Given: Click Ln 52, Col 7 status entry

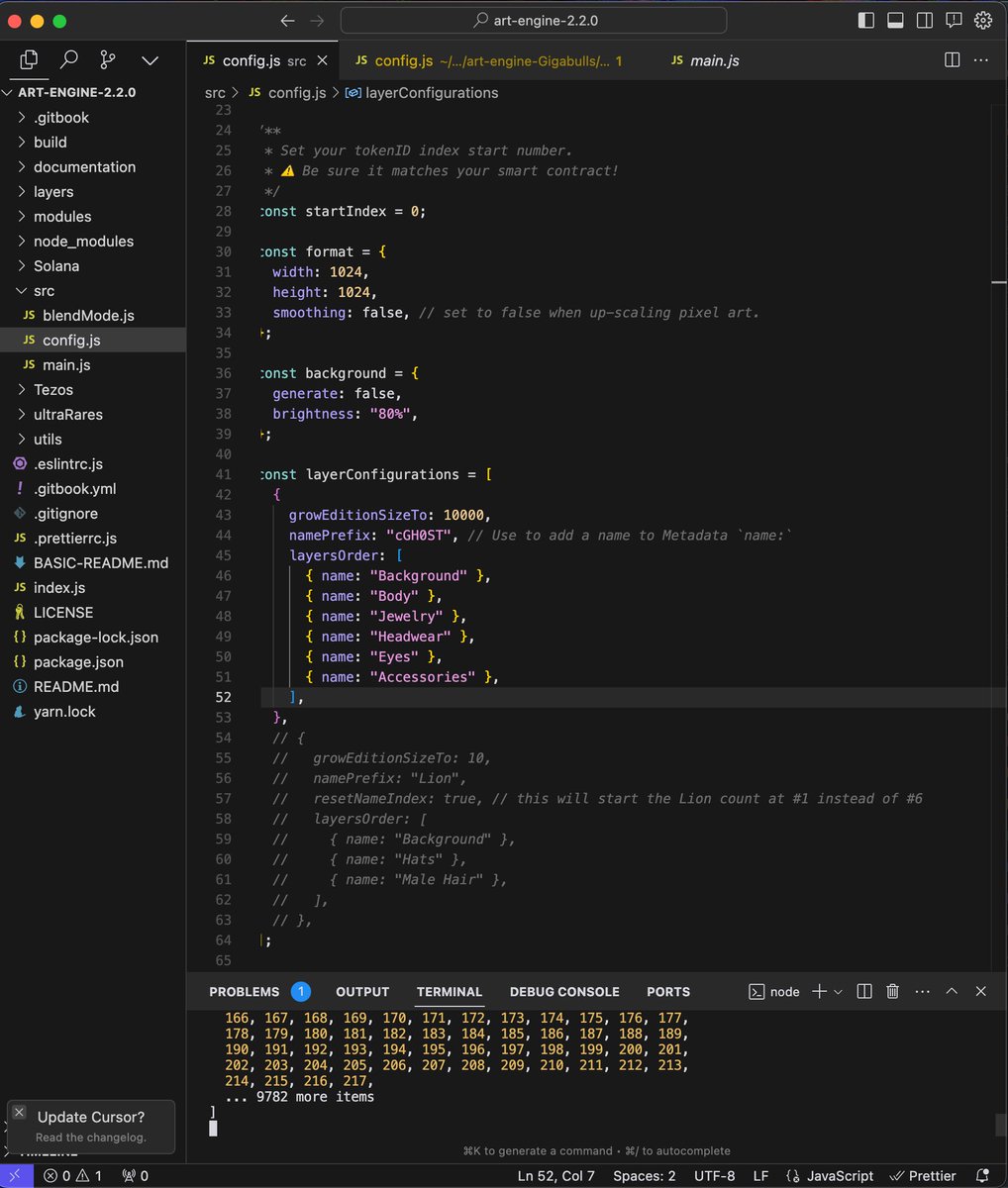Looking at the screenshot, I should coord(556,1176).
